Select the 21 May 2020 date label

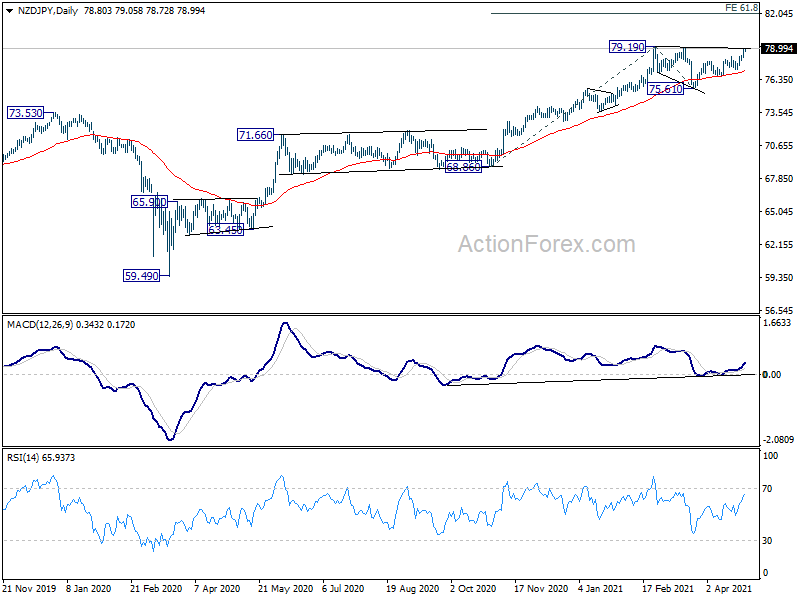286,589
